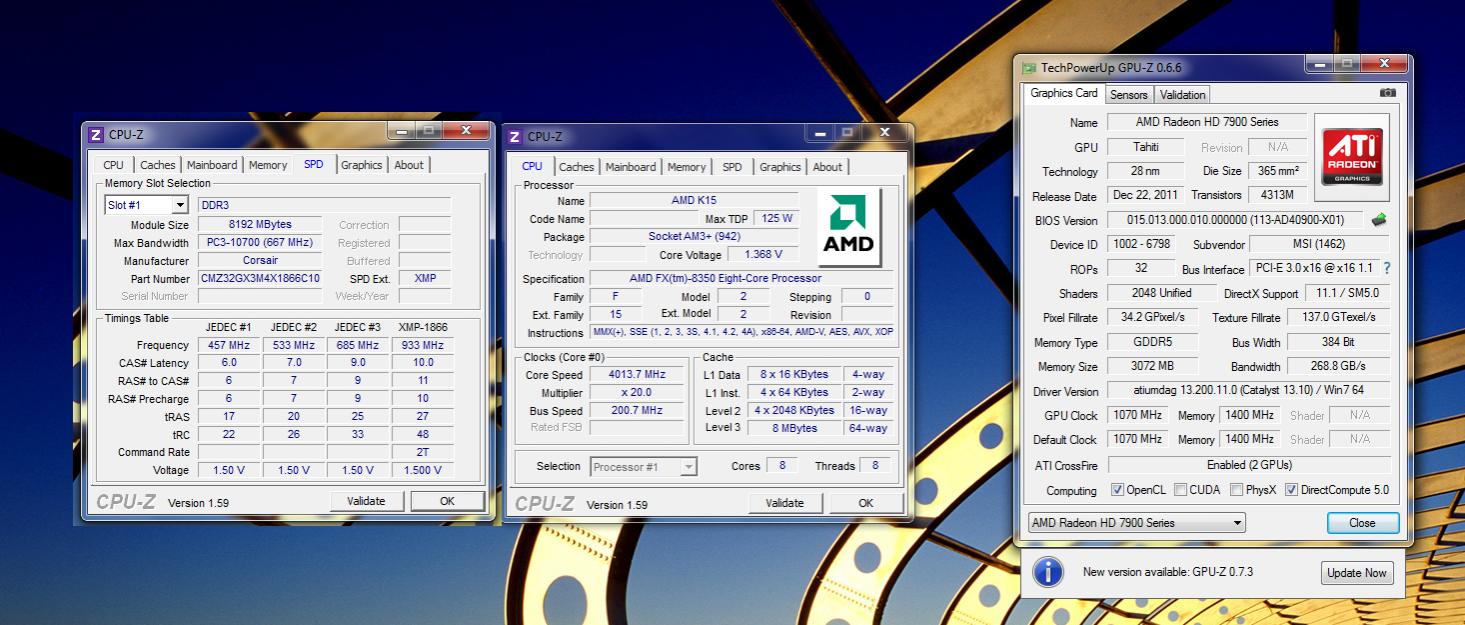Click the GPU-Z screenshot camera icon
This screenshot has height=625, width=1465.
click(x=1387, y=93)
